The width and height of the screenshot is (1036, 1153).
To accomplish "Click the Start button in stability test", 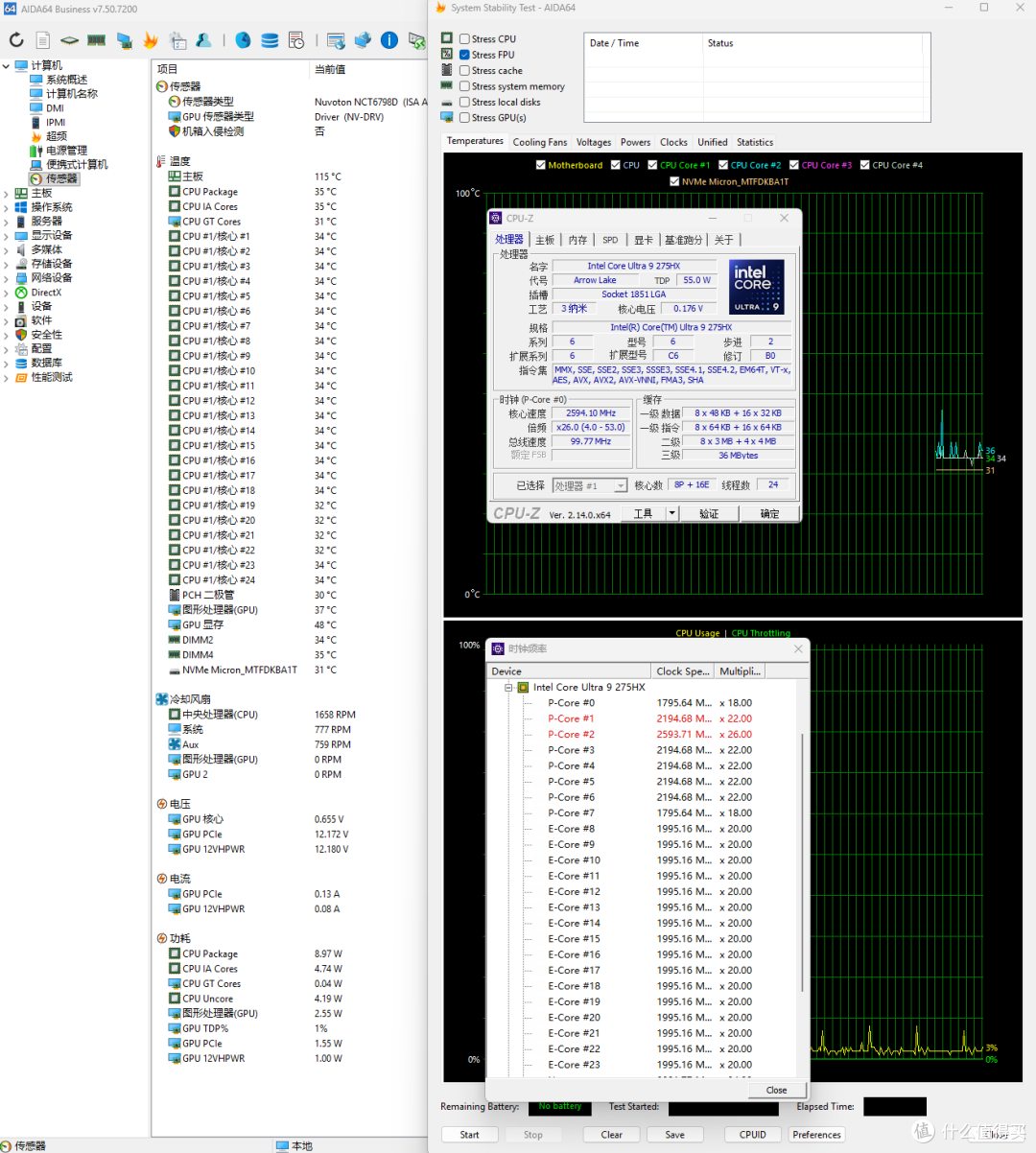I will click(x=469, y=1135).
